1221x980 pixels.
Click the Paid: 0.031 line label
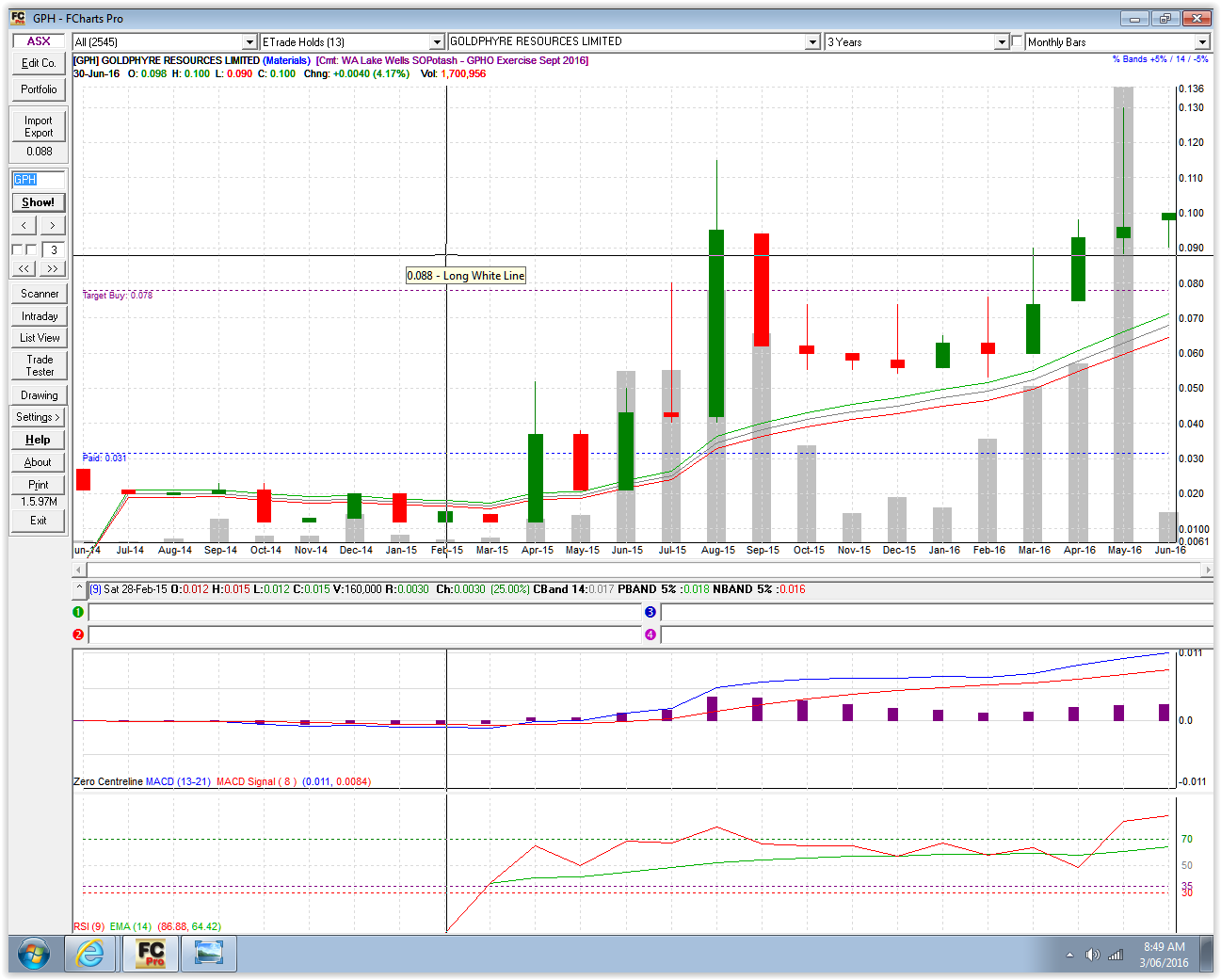tap(104, 458)
